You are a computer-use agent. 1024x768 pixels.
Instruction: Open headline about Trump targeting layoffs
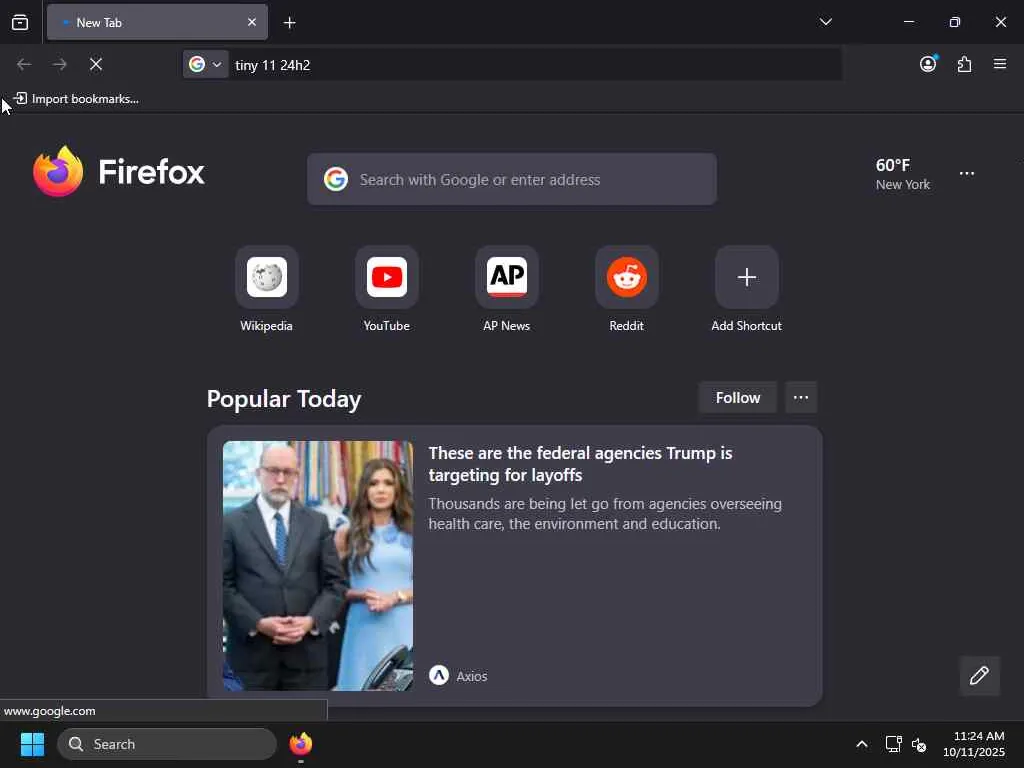tap(580, 464)
